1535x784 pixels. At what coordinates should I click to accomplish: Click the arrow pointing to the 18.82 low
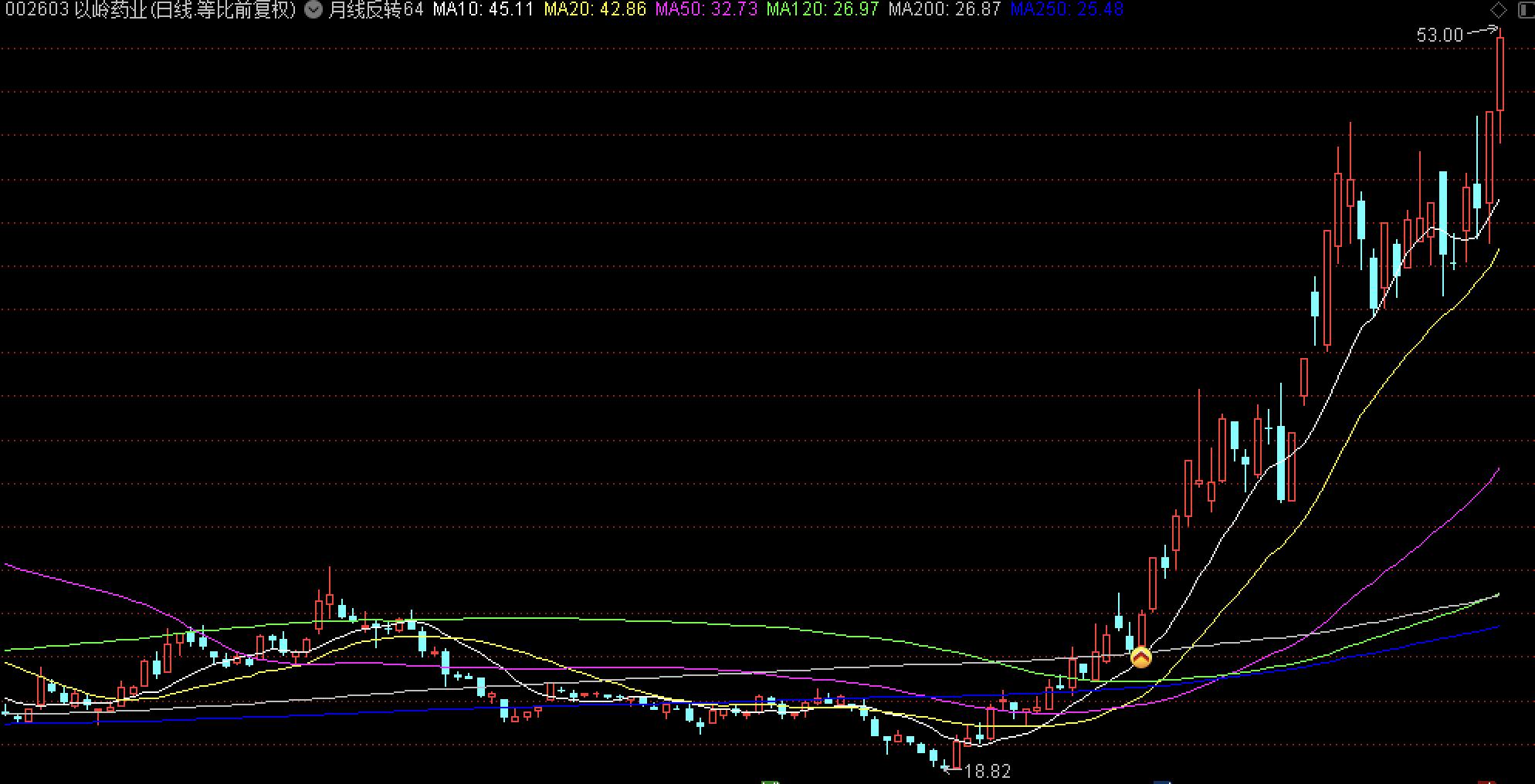[947, 768]
